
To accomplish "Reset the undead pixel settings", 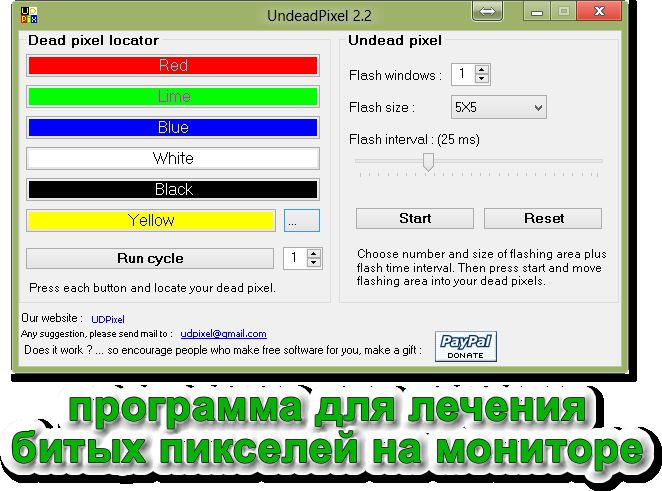I will coord(543,218).
